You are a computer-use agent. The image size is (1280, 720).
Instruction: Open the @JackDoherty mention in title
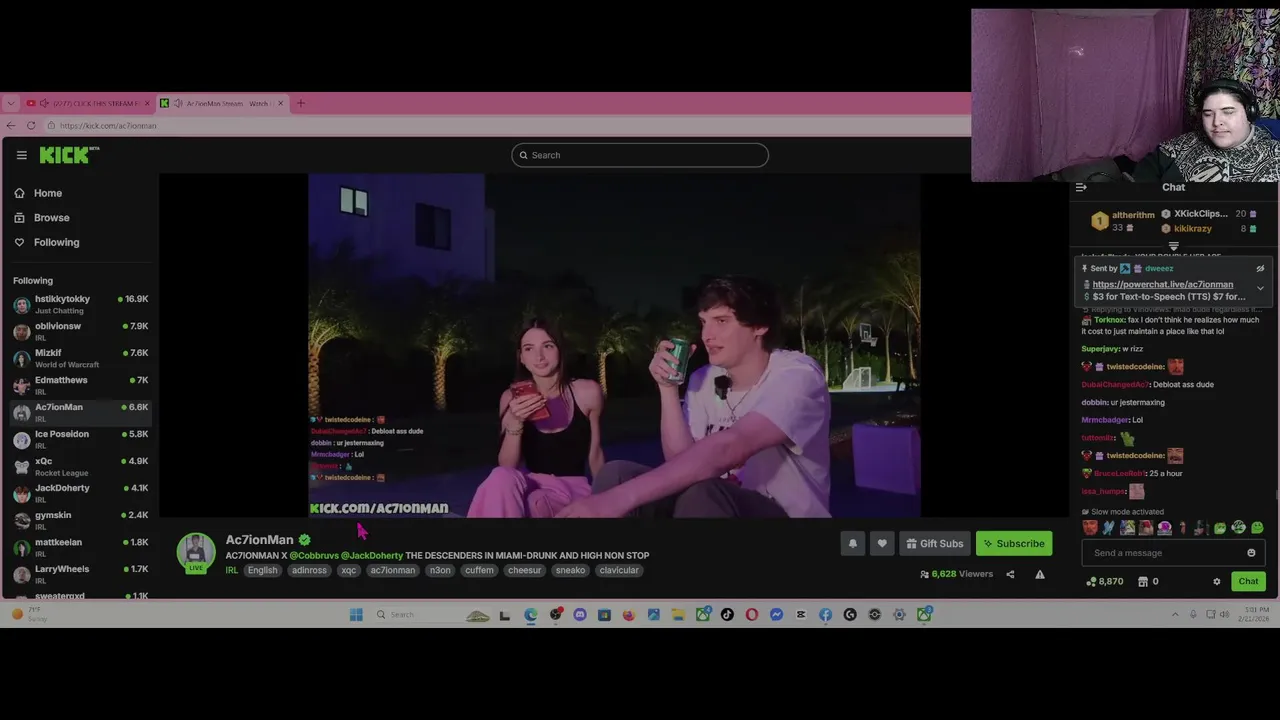372,555
